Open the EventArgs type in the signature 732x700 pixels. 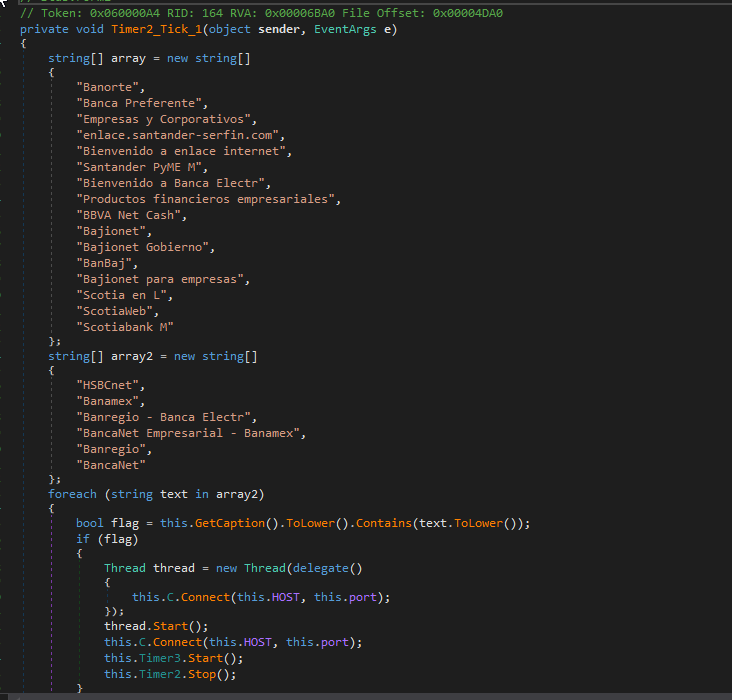345,29
